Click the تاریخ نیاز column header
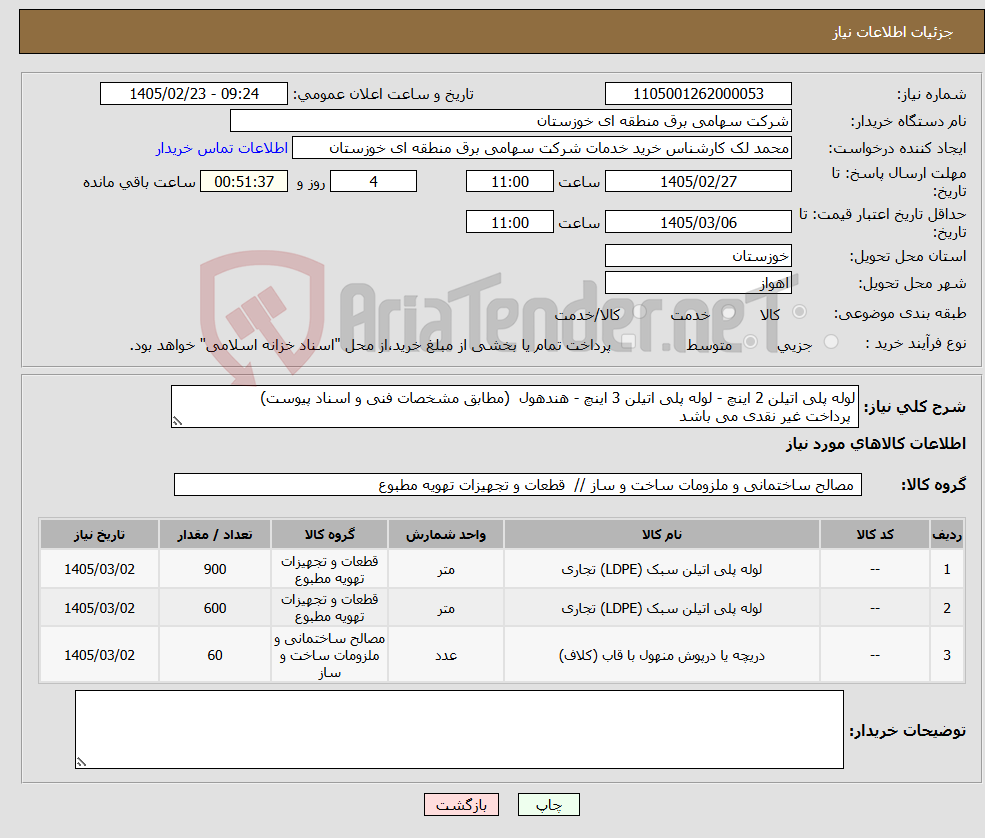Screen dimensions: 985x838 [99, 535]
